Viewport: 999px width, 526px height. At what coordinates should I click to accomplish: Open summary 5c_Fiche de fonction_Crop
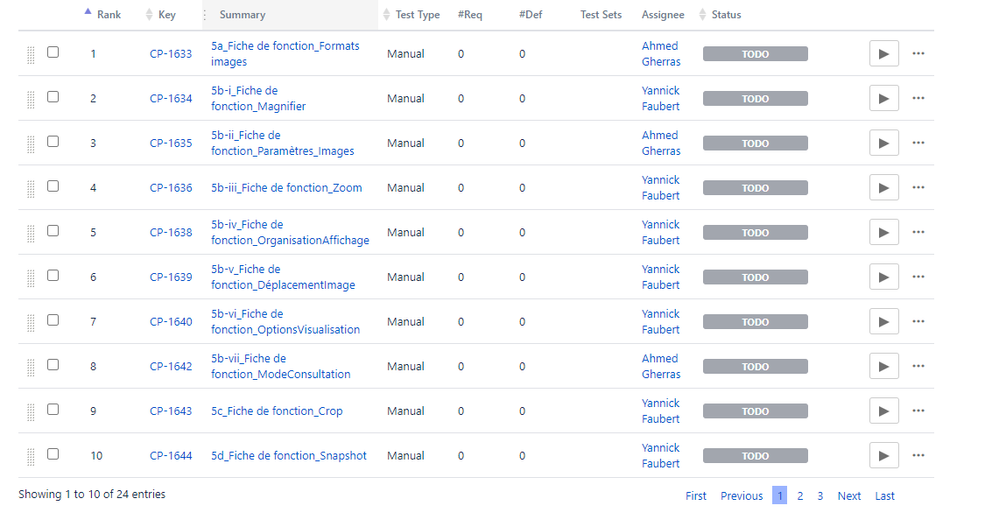click(x=277, y=411)
